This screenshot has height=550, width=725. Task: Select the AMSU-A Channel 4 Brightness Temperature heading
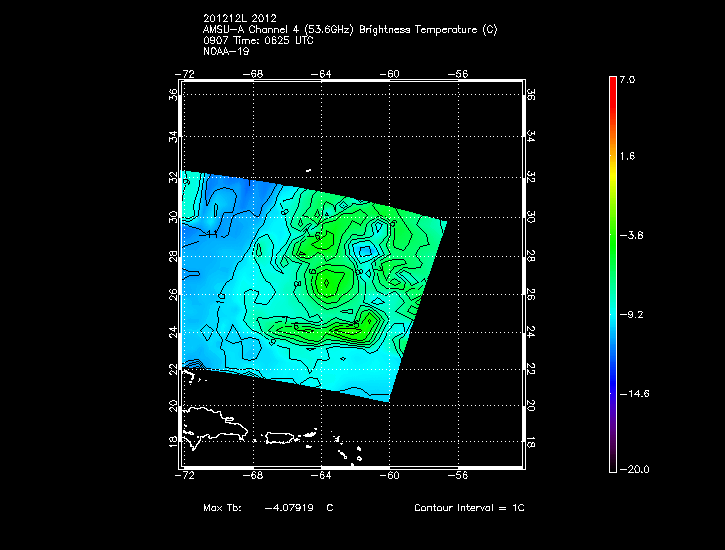[x=349, y=29]
